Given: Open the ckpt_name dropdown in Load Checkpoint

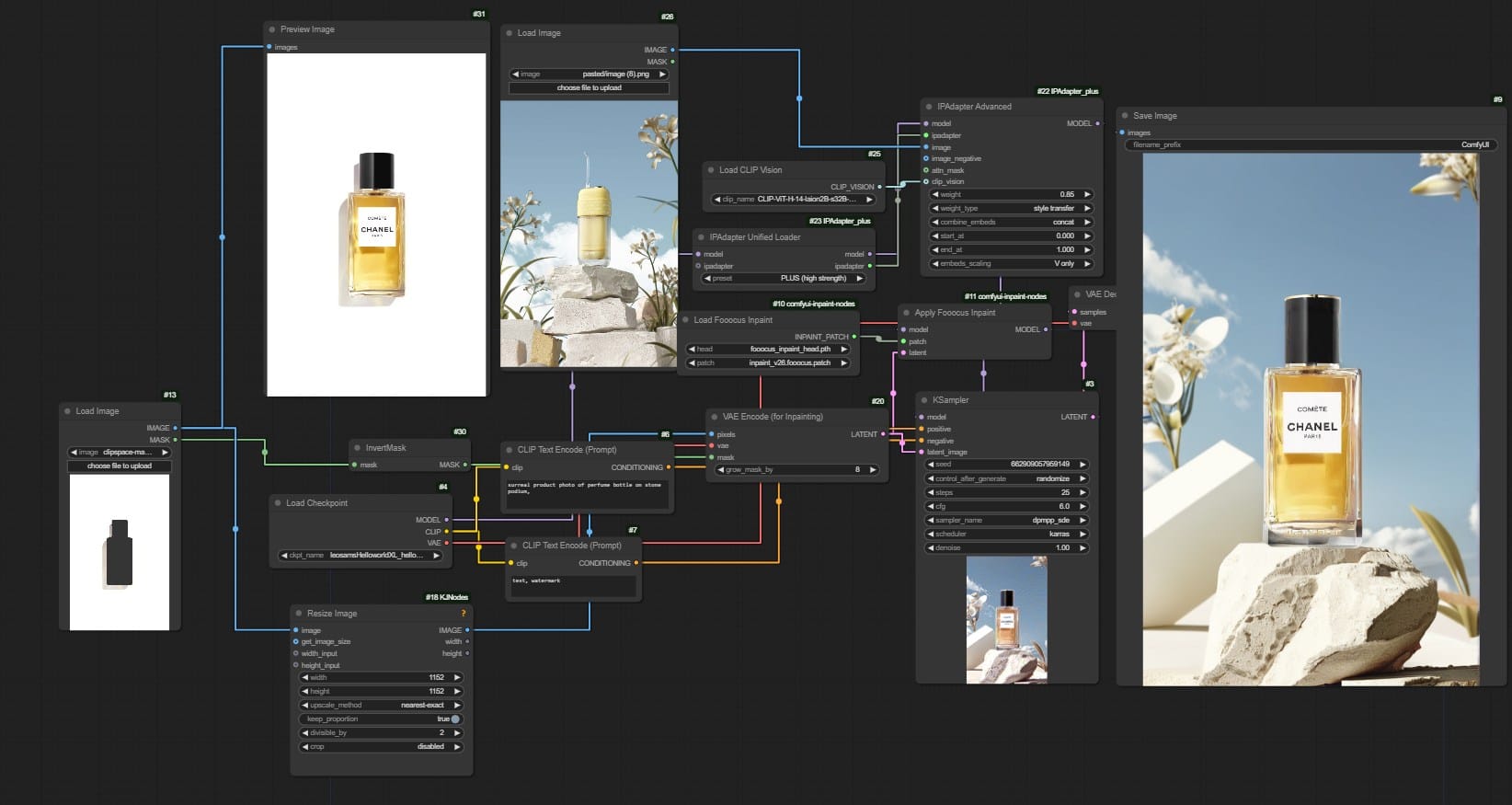Looking at the screenshot, I should click(361, 556).
